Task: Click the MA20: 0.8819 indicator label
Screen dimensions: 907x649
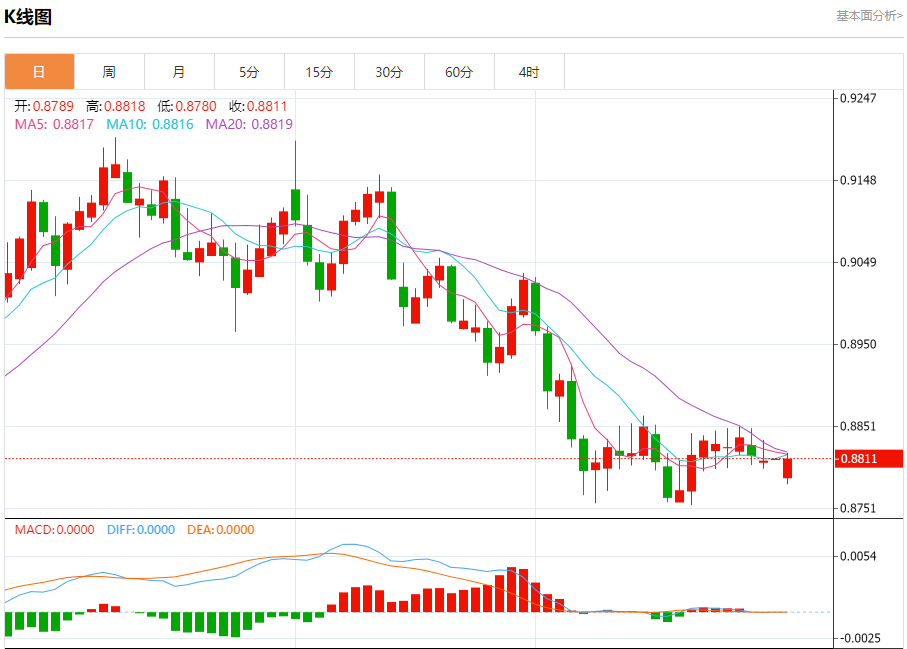Action: pyautogui.click(x=249, y=124)
